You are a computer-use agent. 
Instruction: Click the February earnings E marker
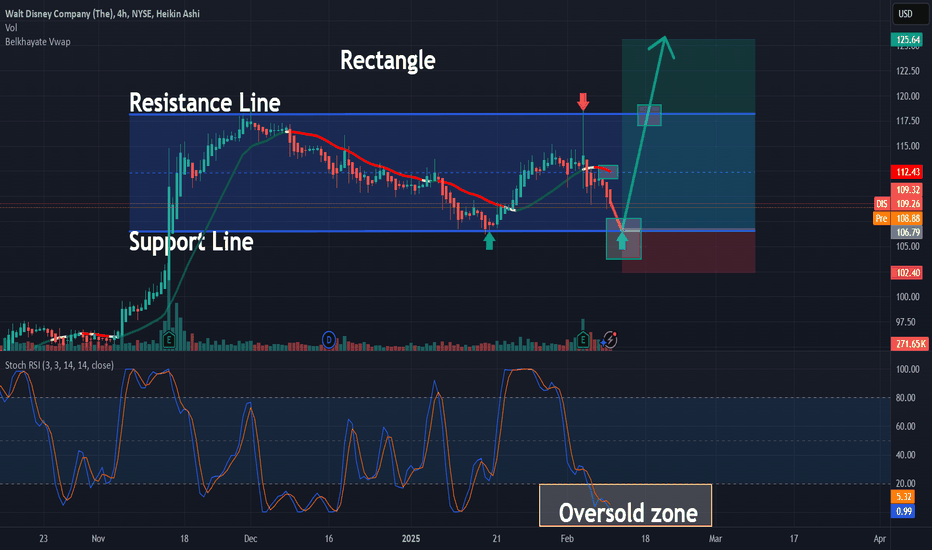click(x=582, y=340)
